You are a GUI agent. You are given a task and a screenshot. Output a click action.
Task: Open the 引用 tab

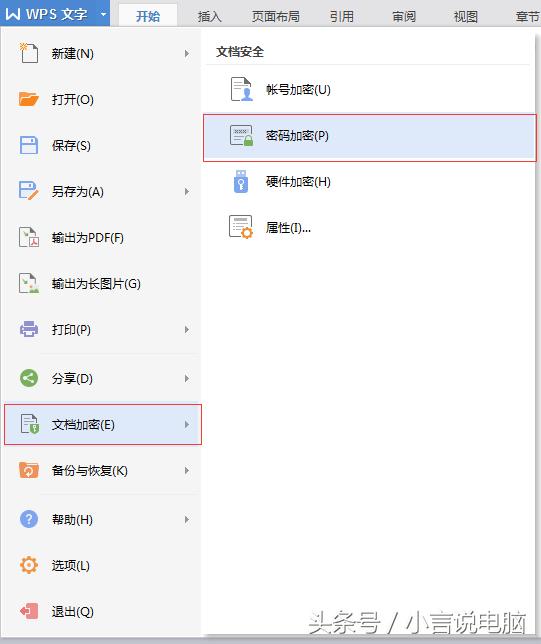(x=342, y=16)
